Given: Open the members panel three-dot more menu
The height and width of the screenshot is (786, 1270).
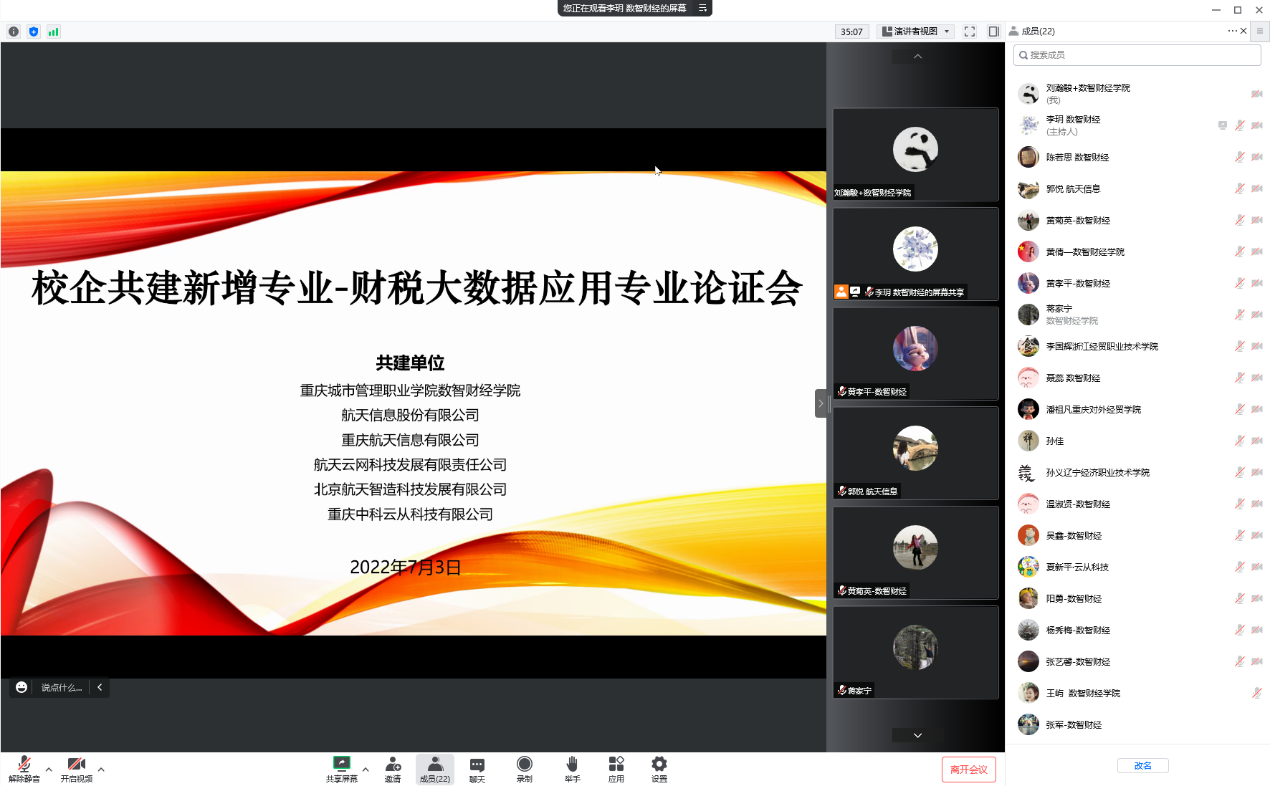Looking at the screenshot, I should [1233, 31].
